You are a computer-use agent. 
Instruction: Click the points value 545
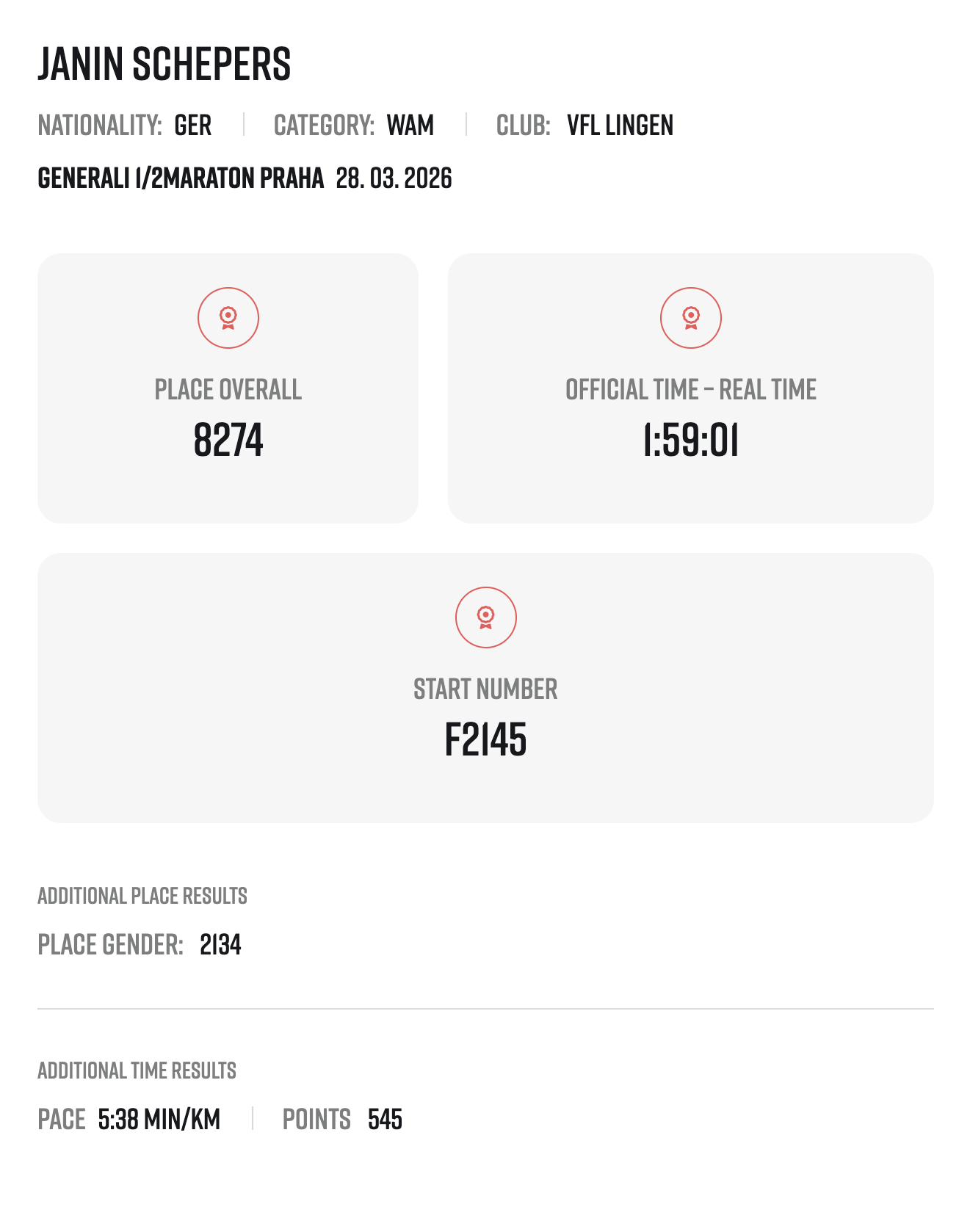(385, 1120)
